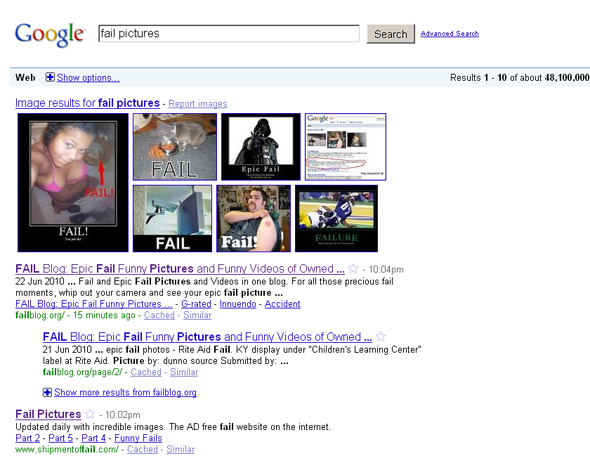Open the Advanced Search link
The height and width of the screenshot is (456, 590).
[x=450, y=33]
